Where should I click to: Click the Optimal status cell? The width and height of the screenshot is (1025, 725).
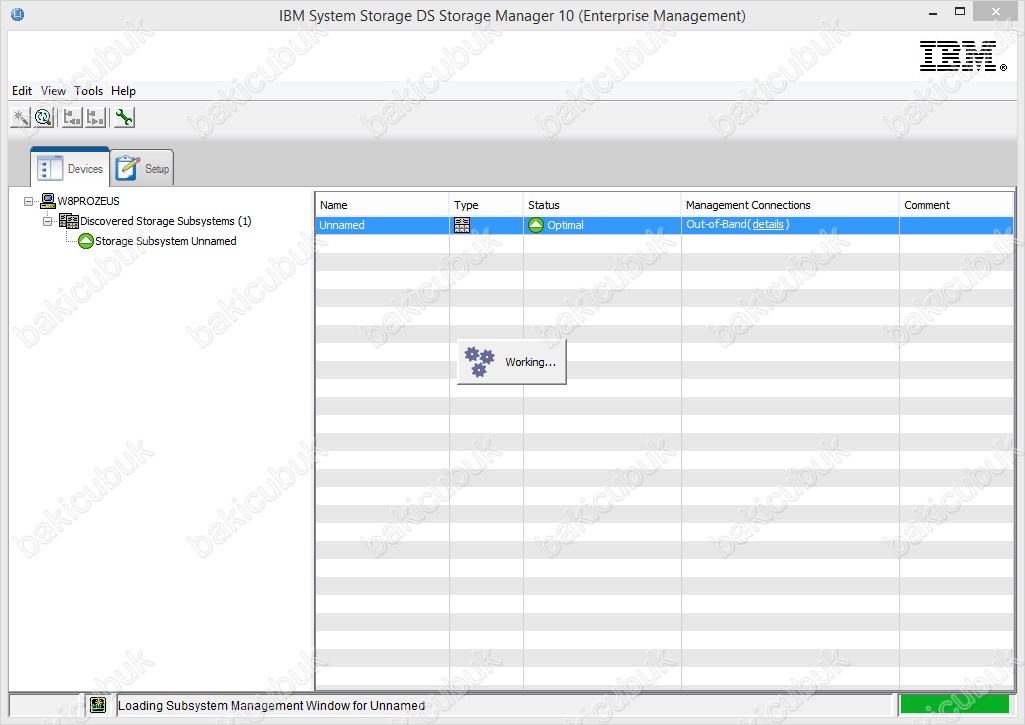(602, 225)
